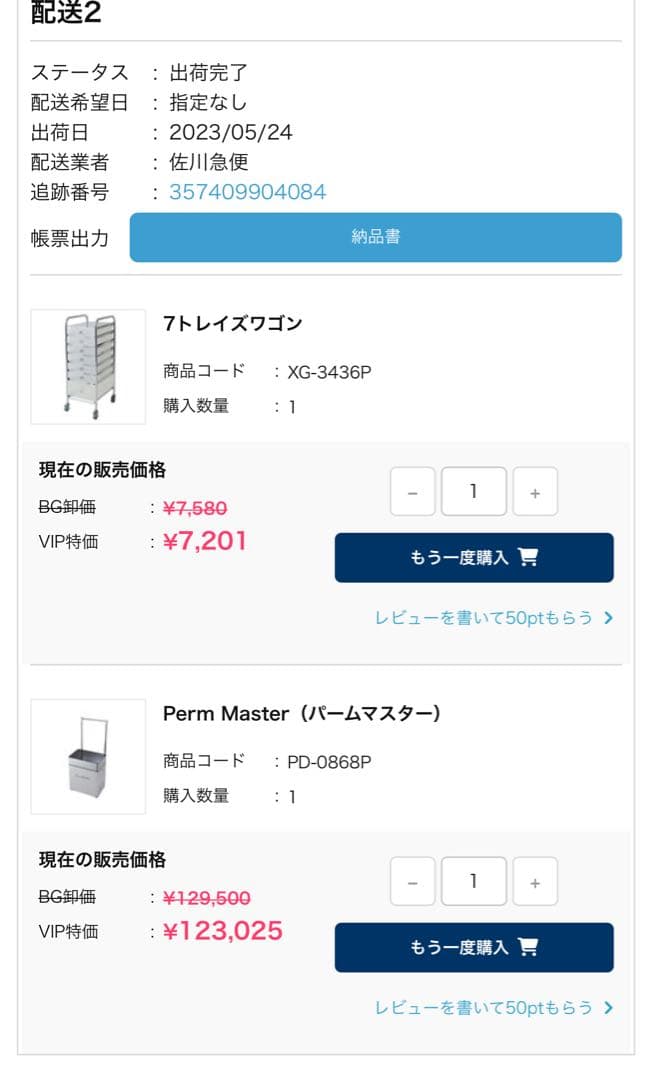653x1080 pixels.
Task: Click chevron next to 7トレイズワゴン review link
Action: 609,618
